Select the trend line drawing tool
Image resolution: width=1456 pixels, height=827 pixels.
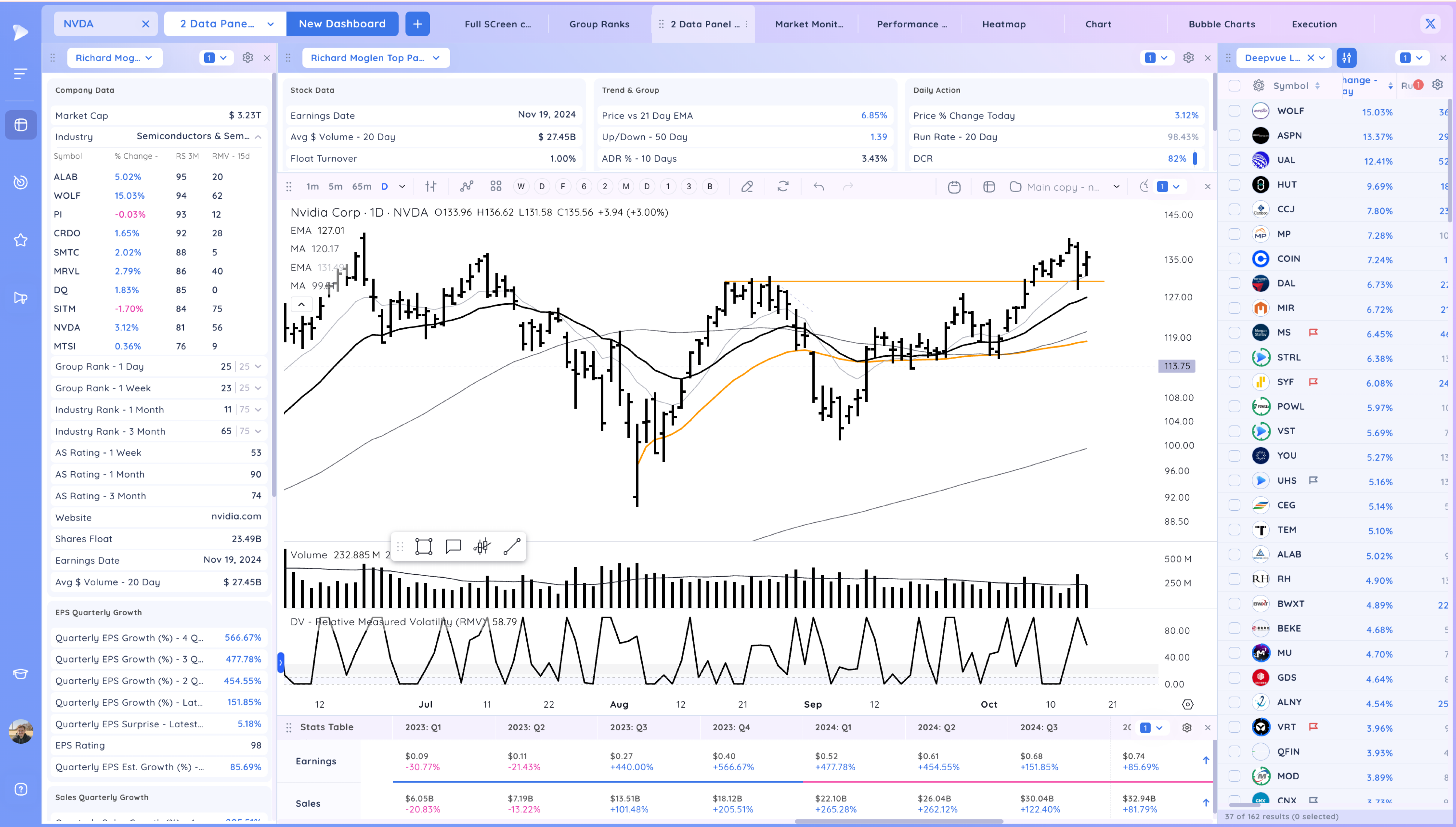(512, 546)
